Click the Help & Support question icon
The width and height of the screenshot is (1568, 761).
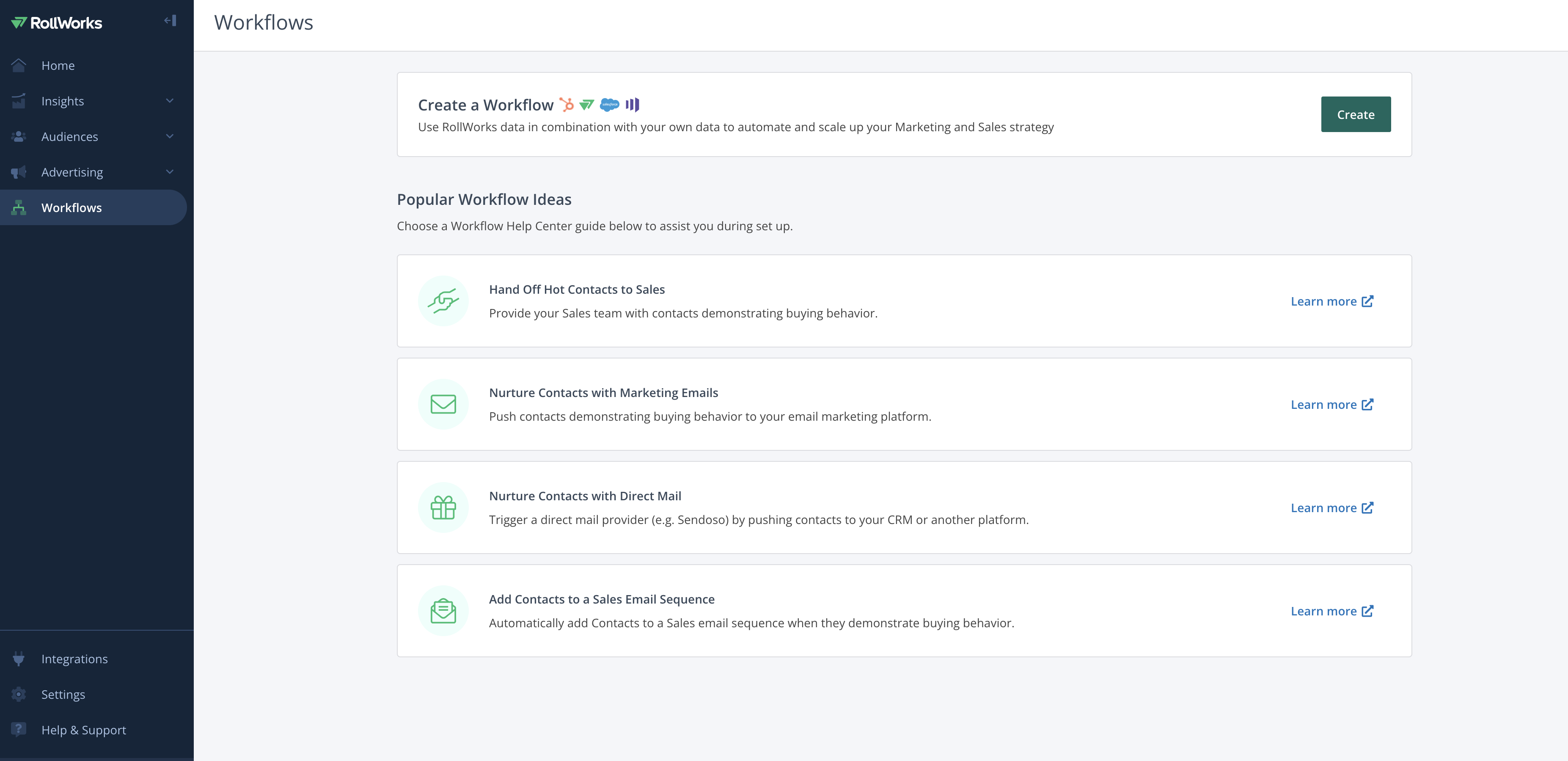click(x=19, y=729)
